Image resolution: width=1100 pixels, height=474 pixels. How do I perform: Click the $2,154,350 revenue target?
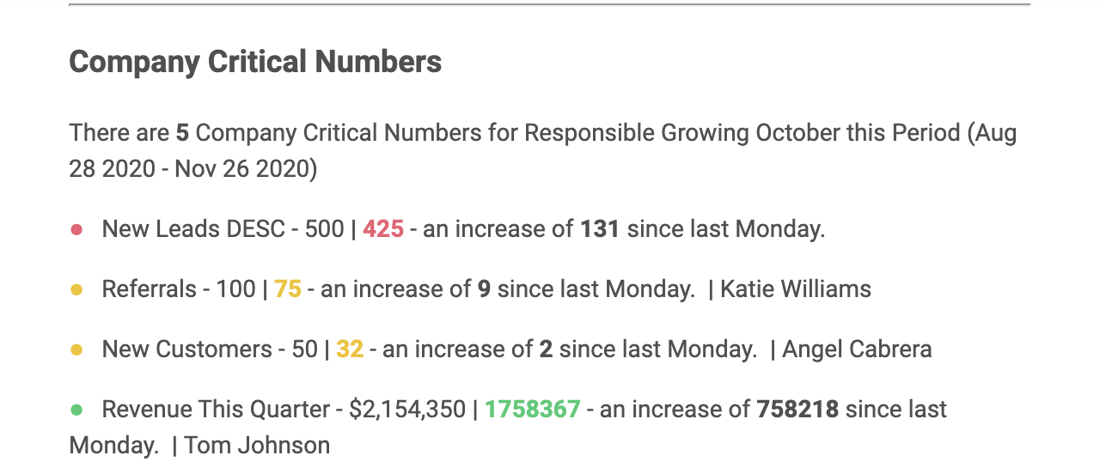point(407,409)
